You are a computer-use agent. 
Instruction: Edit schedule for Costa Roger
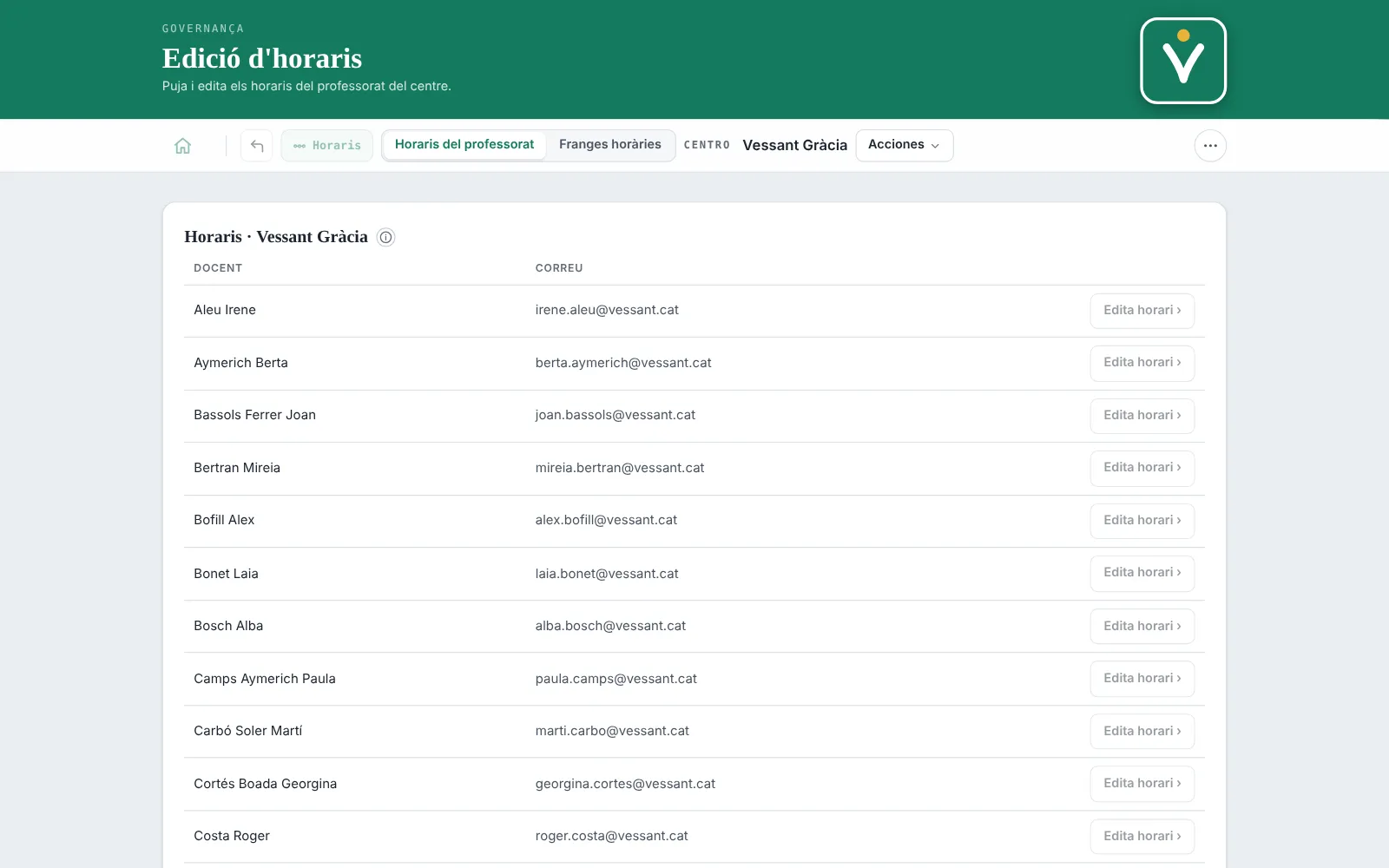coord(1142,836)
